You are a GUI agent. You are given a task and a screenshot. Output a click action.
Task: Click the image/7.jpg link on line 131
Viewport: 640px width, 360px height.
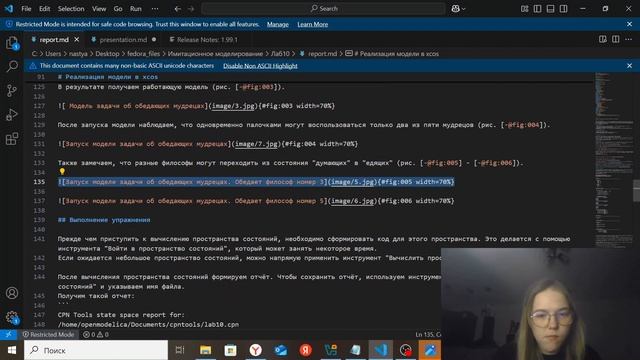pos(256,144)
